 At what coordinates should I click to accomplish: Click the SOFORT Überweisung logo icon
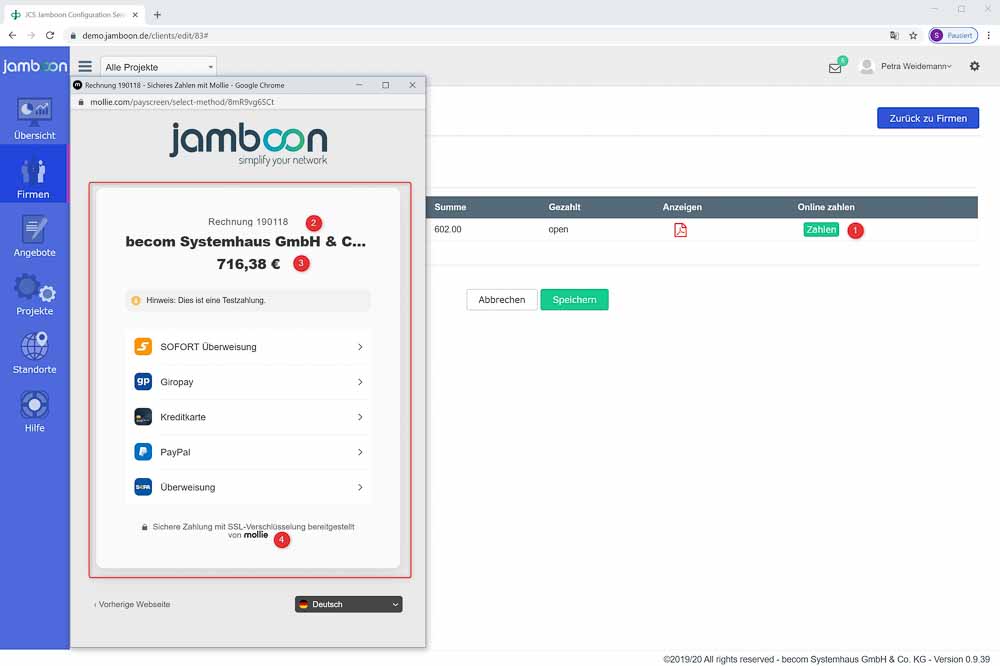tap(143, 346)
